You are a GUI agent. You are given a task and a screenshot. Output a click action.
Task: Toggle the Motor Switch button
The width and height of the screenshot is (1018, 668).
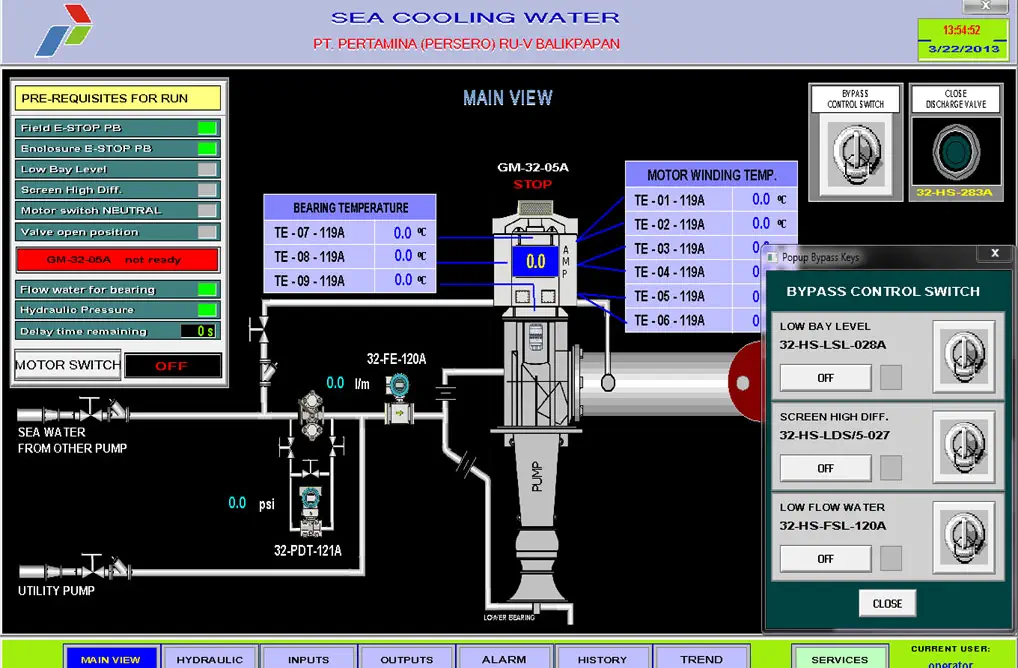pyautogui.click(x=68, y=365)
